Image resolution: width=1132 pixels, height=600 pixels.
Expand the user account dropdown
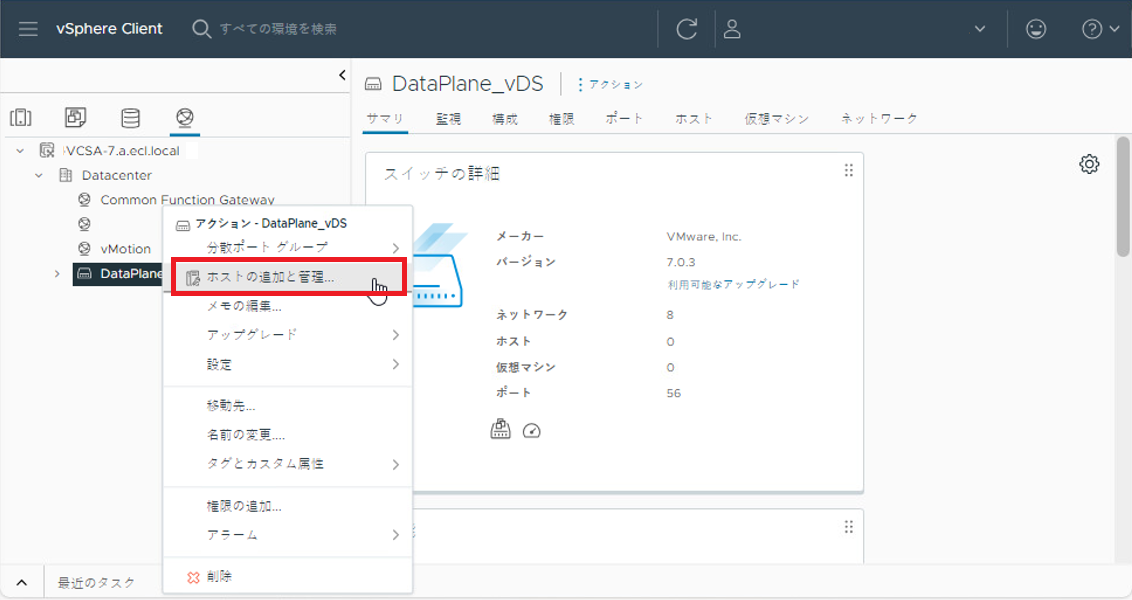[980, 29]
